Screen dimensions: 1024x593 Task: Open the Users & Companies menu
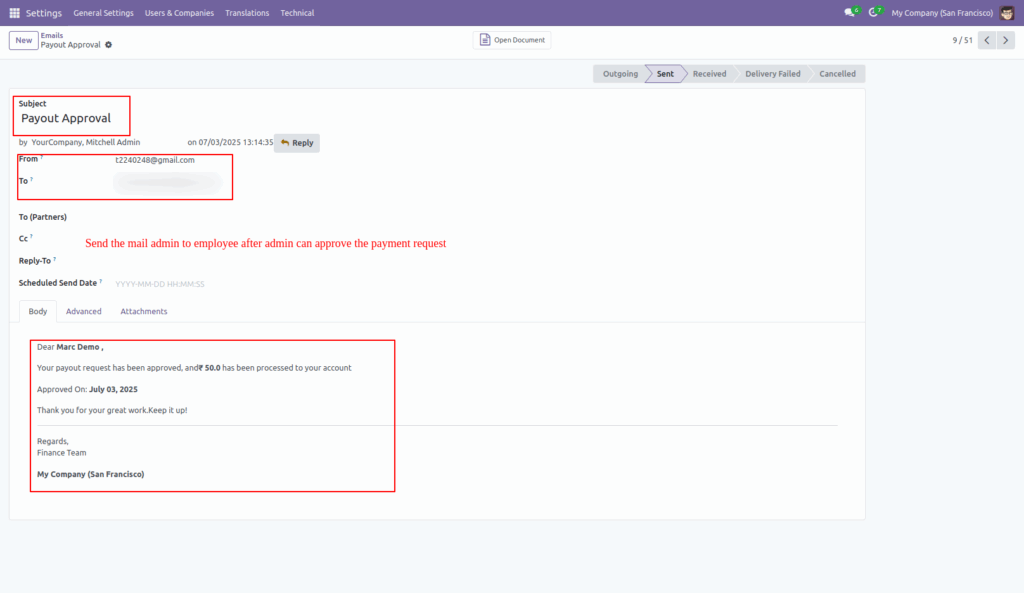[x=180, y=12]
